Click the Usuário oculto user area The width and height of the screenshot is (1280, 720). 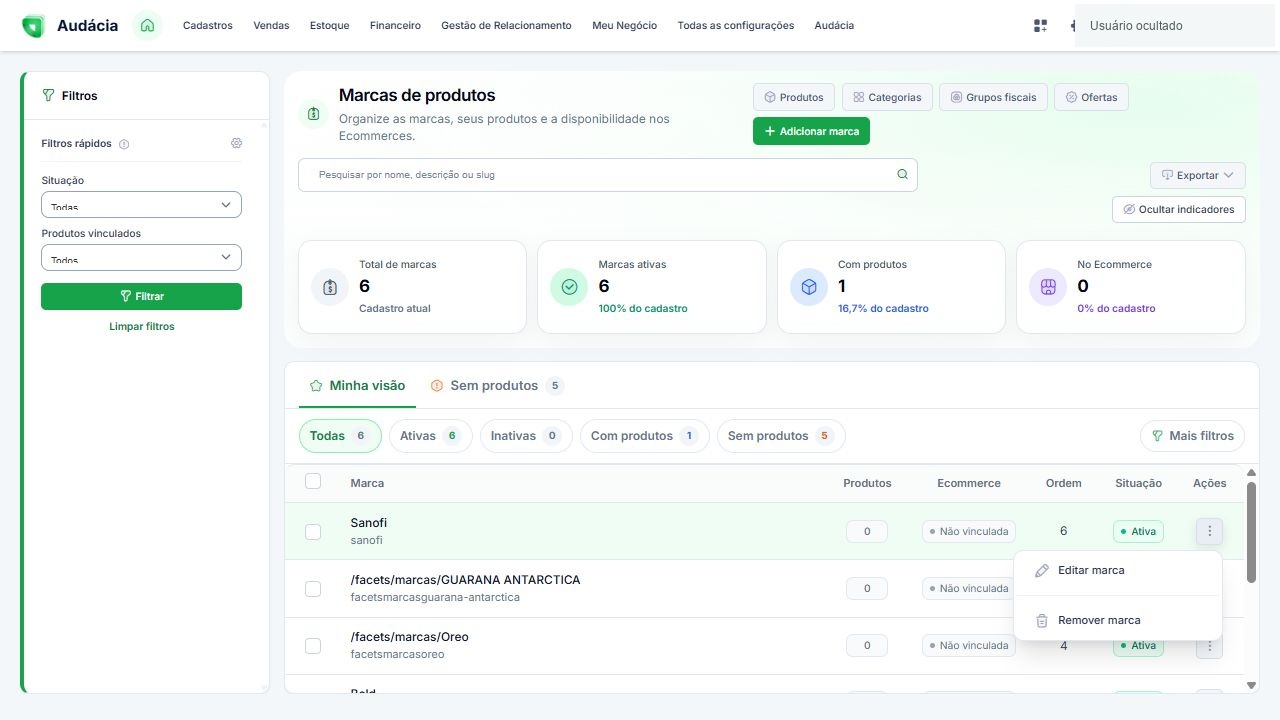(1175, 26)
